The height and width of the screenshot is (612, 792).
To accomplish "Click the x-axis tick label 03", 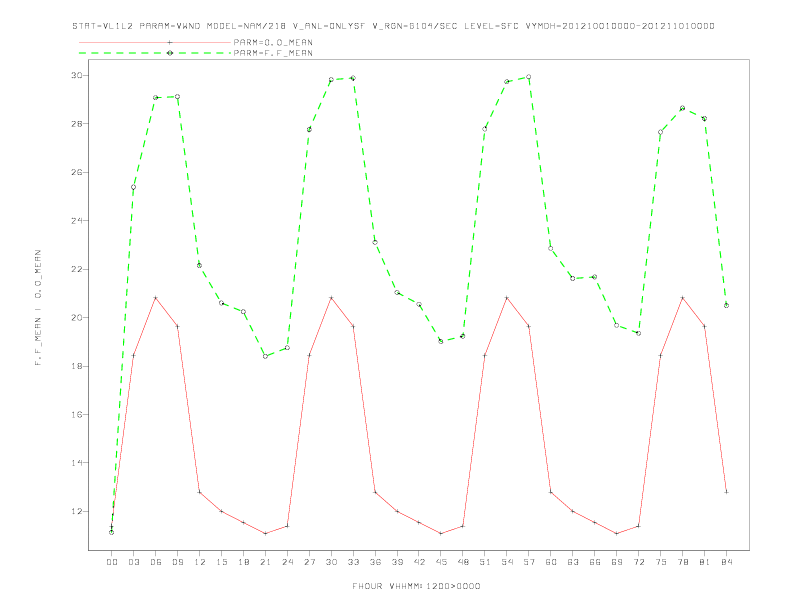I will [133, 562].
